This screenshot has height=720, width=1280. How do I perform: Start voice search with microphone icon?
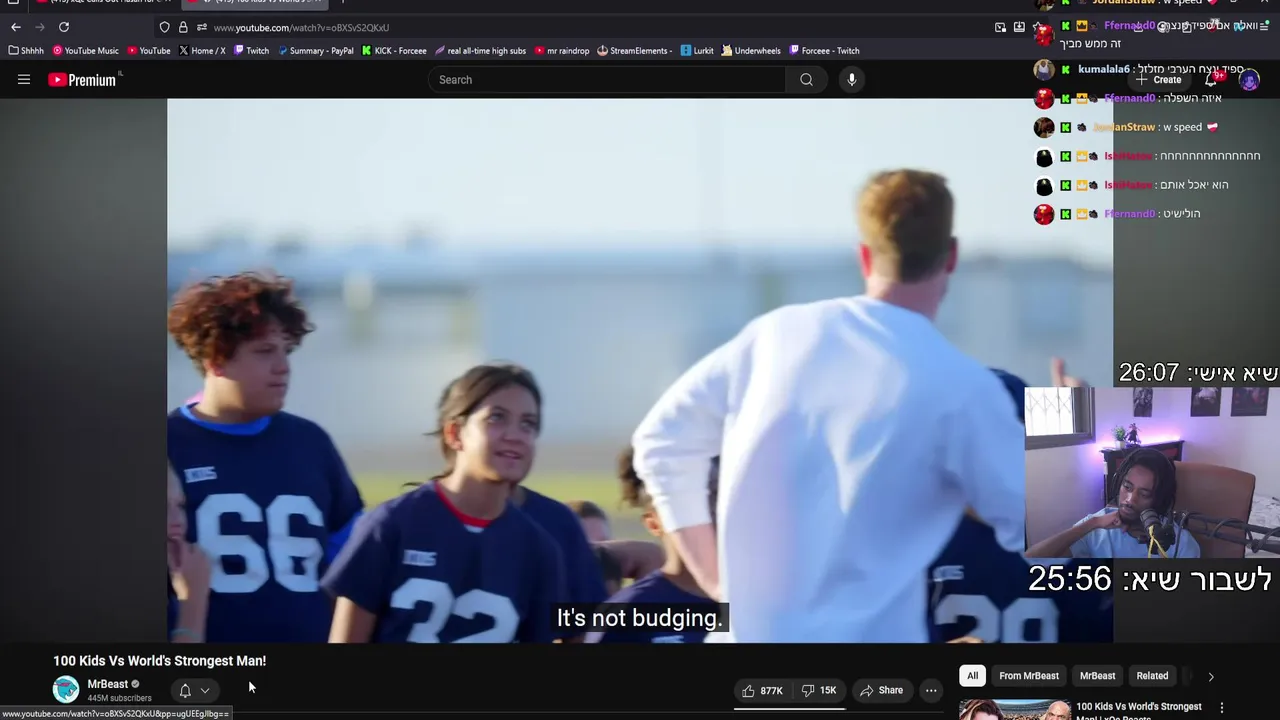tap(851, 80)
